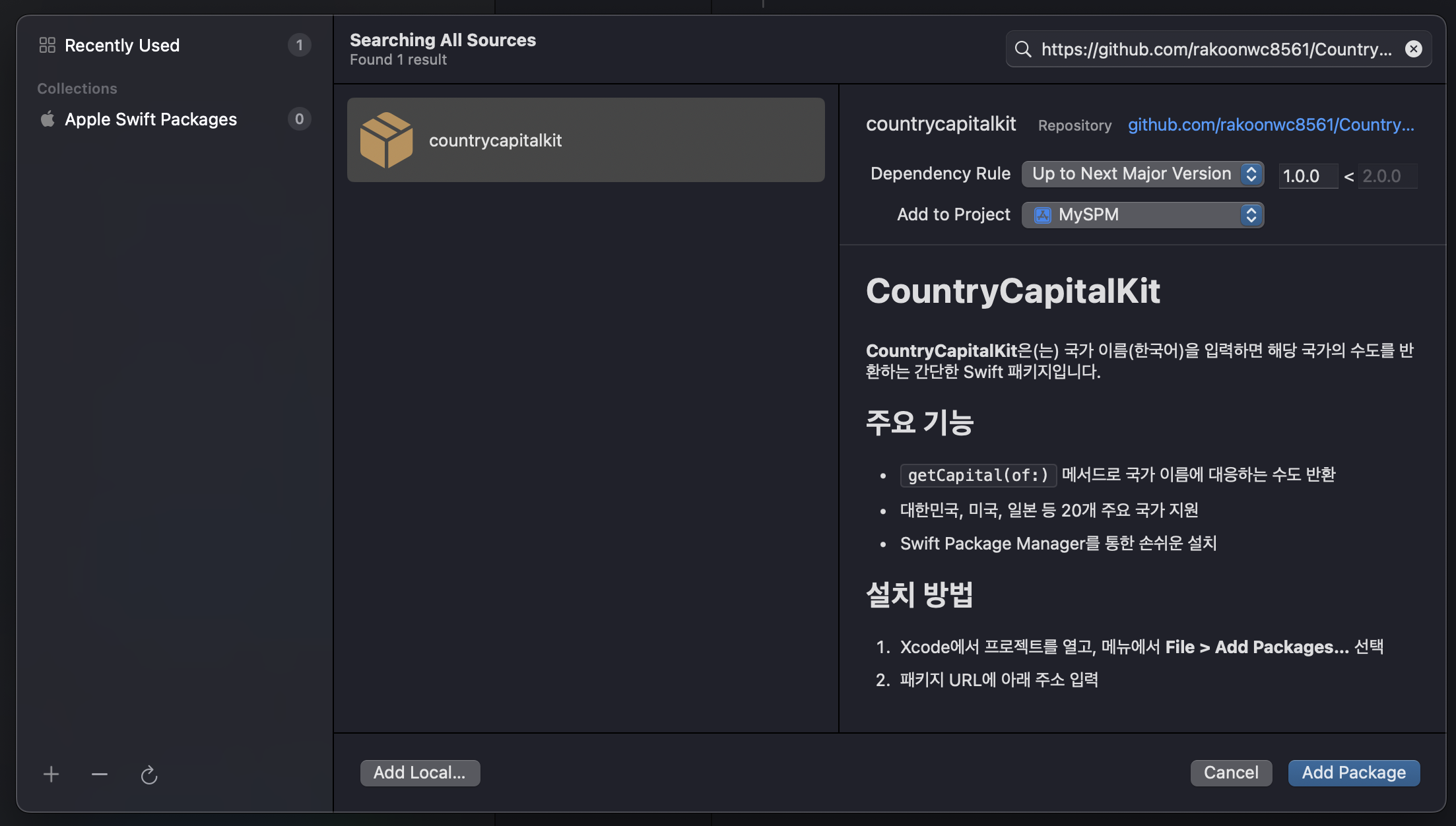Select Apple Swift Packages collection
Image resolution: width=1456 pixels, height=826 pixels.
pyautogui.click(x=150, y=119)
